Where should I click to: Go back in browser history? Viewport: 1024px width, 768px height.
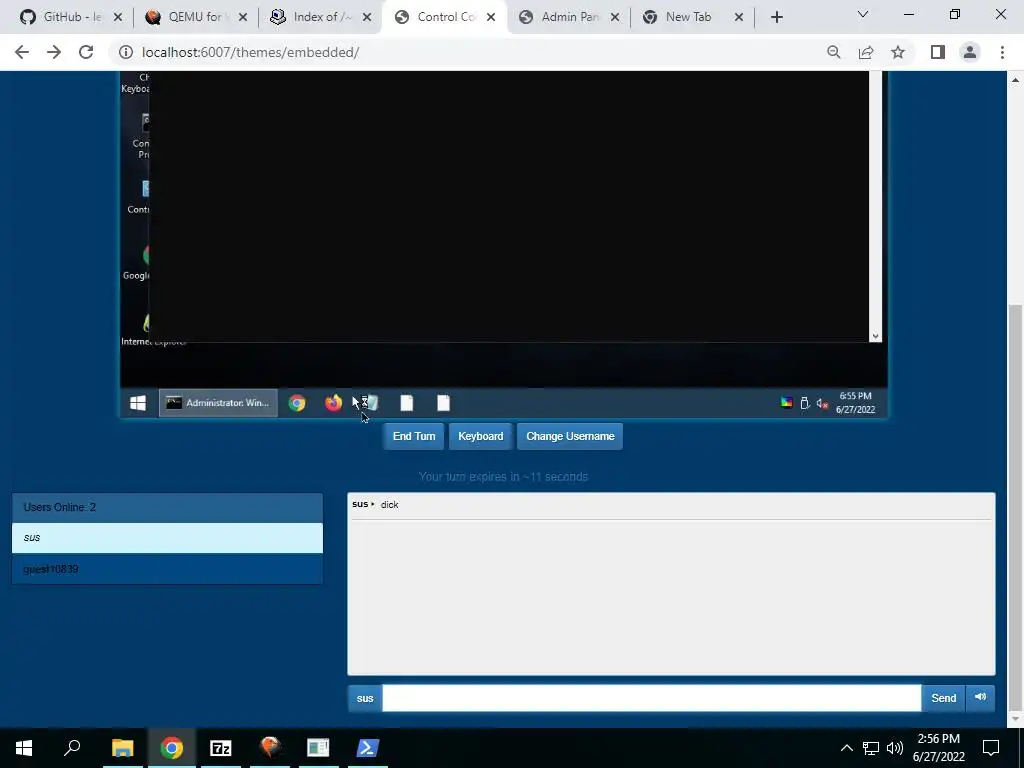click(22, 52)
